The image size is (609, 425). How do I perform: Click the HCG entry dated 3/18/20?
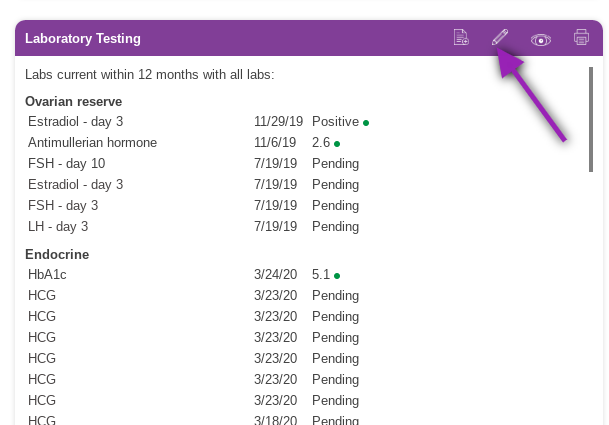pos(42,420)
